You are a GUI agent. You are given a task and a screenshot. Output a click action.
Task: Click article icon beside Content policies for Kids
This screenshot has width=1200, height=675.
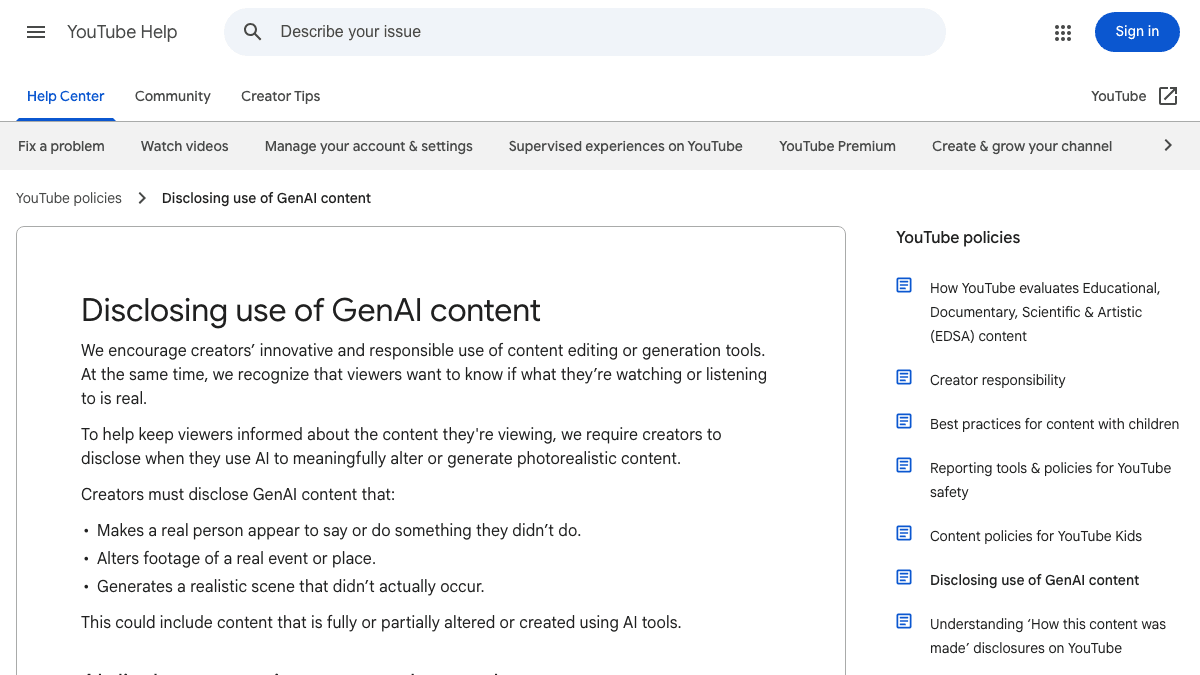click(904, 534)
